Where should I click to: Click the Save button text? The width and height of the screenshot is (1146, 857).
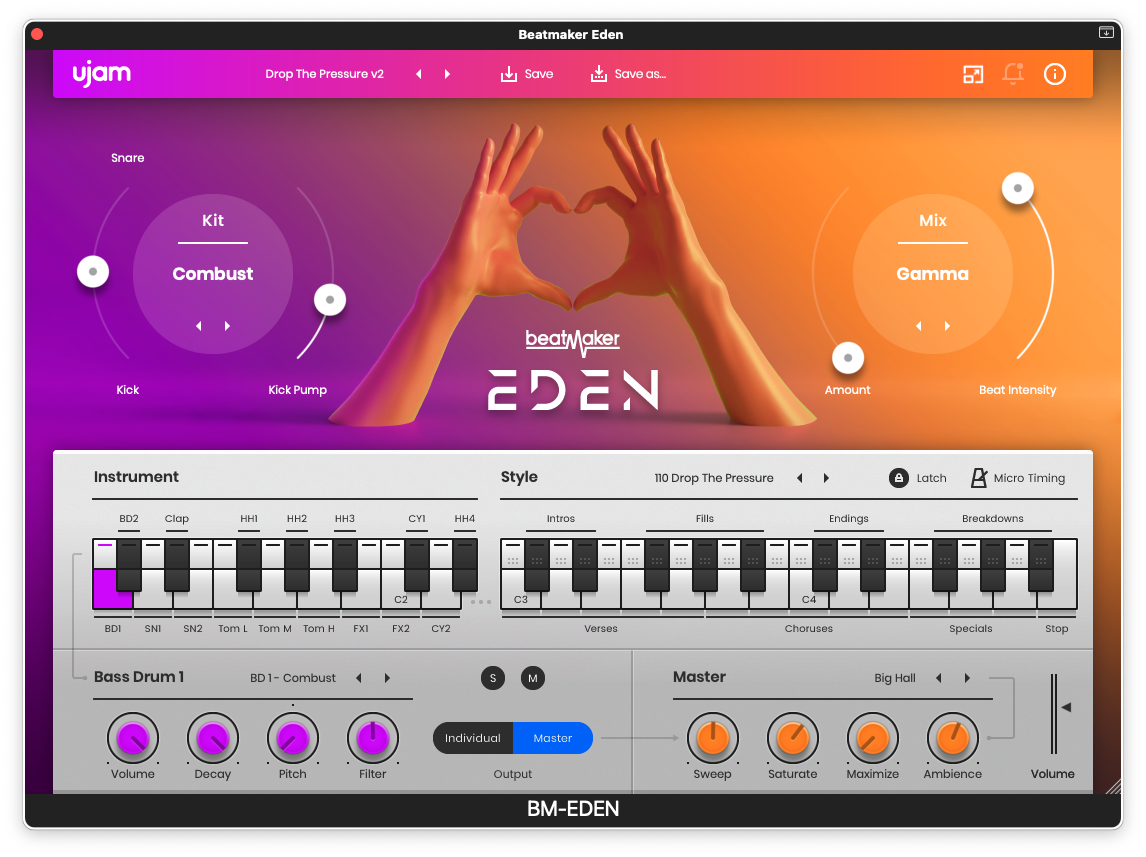coord(539,74)
